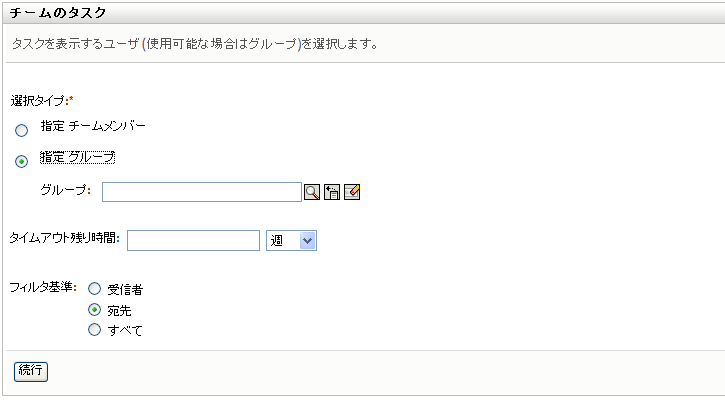Choose the 受信者 filter radio button
725x403 pixels.
point(95,289)
